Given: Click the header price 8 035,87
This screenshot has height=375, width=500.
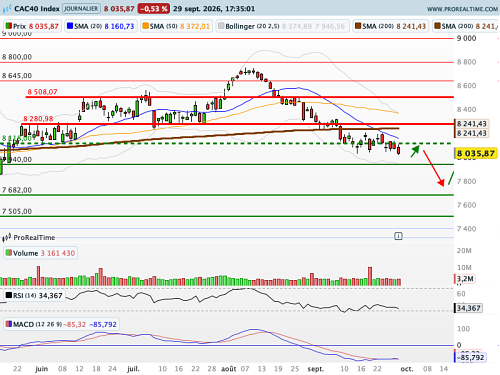Looking at the screenshot, I should click(119, 9).
